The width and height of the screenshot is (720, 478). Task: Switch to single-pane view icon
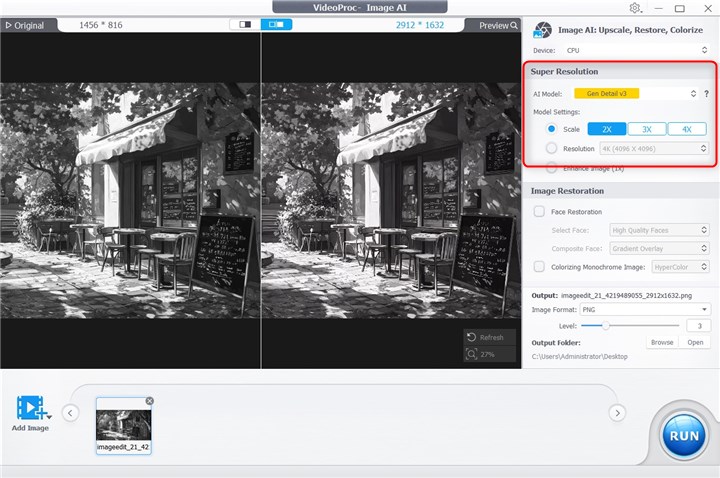(x=244, y=24)
